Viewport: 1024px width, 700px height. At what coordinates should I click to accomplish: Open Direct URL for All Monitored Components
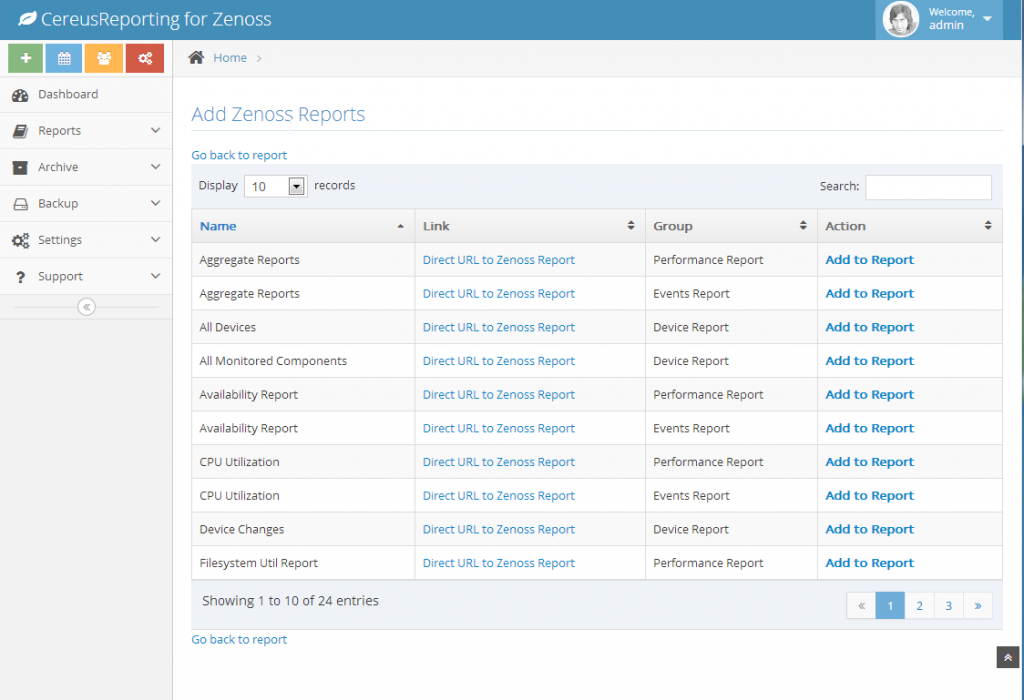499,360
